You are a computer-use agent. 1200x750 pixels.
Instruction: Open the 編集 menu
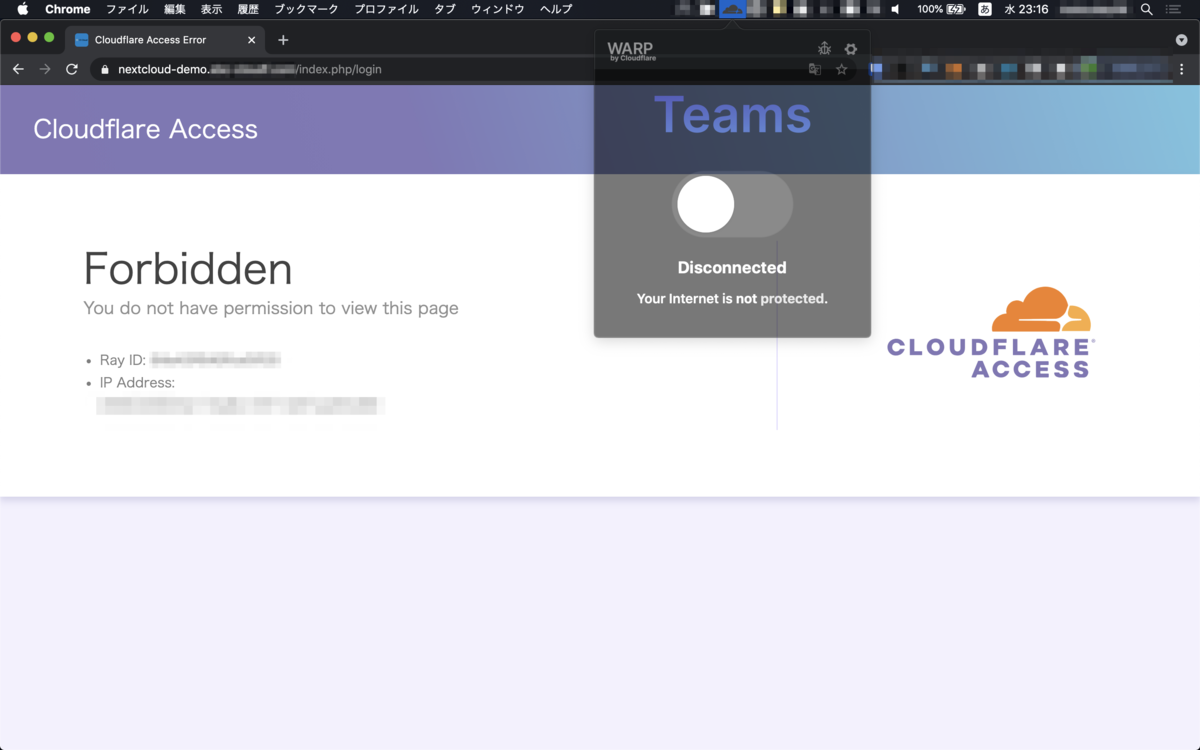click(x=175, y=9)
